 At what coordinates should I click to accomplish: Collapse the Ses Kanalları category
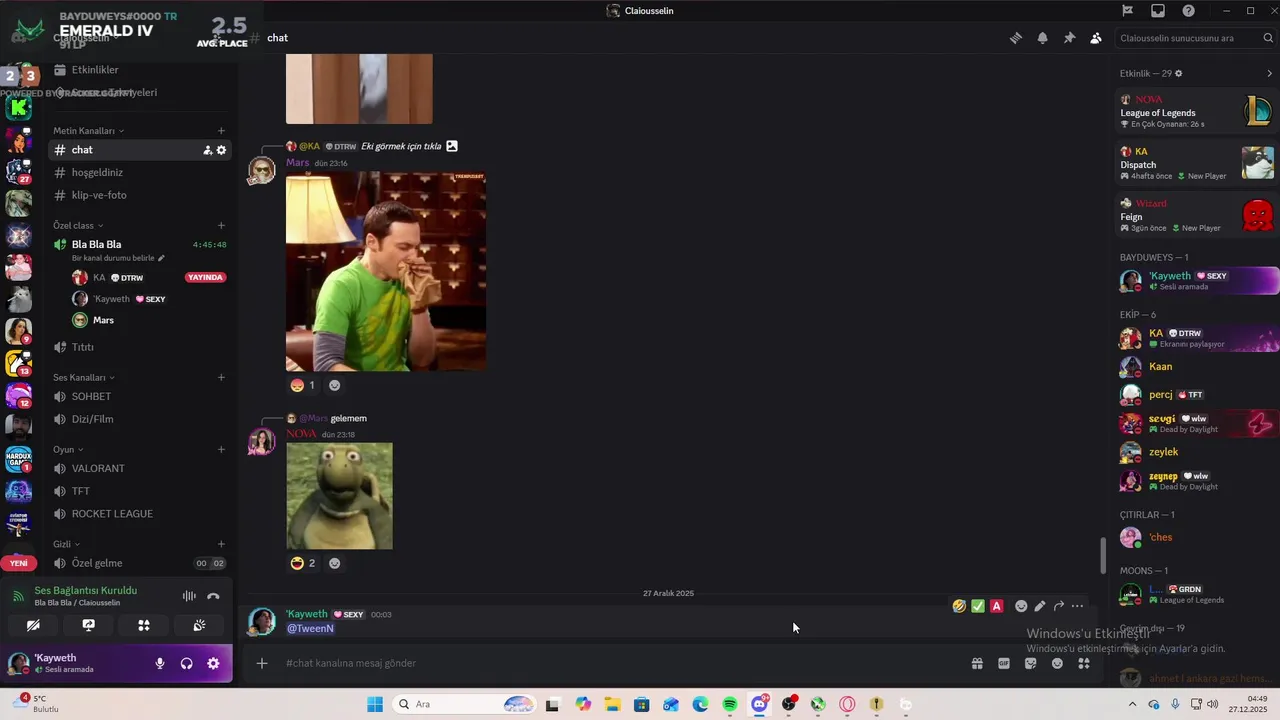tap(84, 378)
